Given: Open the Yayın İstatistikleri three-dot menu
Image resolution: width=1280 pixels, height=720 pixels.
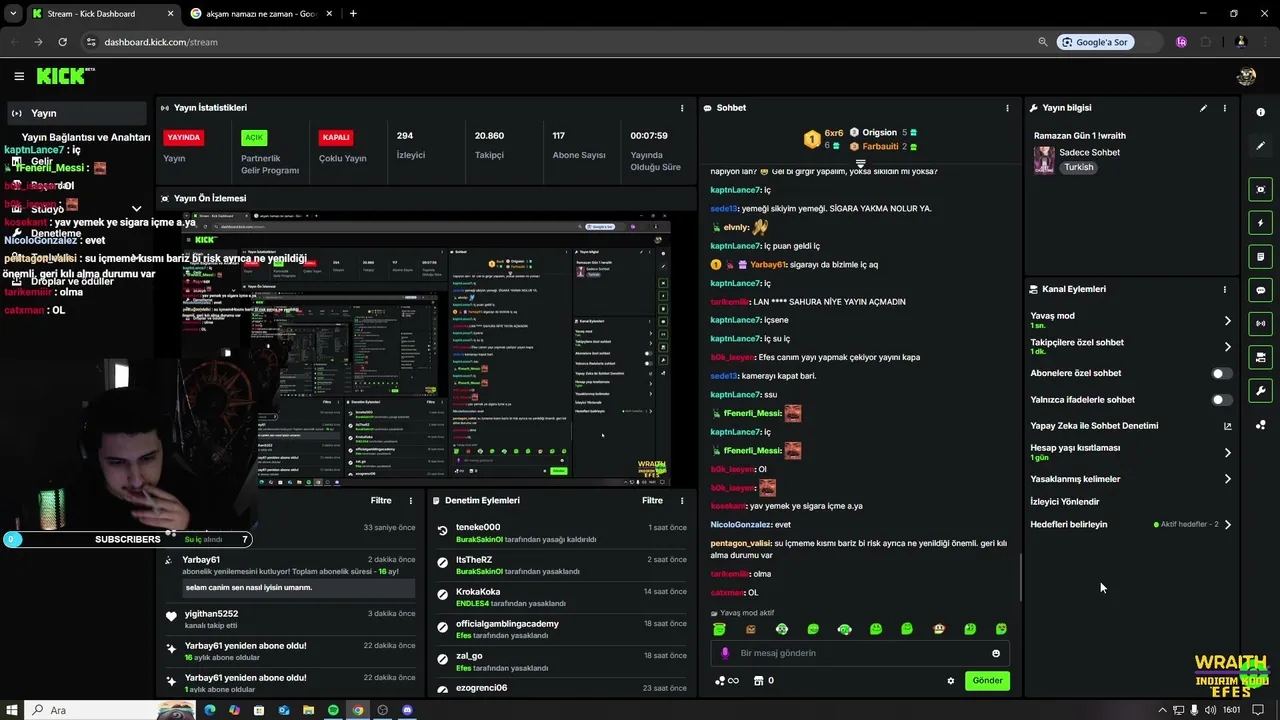Looking at the screenshot, I should coord(682,108).
